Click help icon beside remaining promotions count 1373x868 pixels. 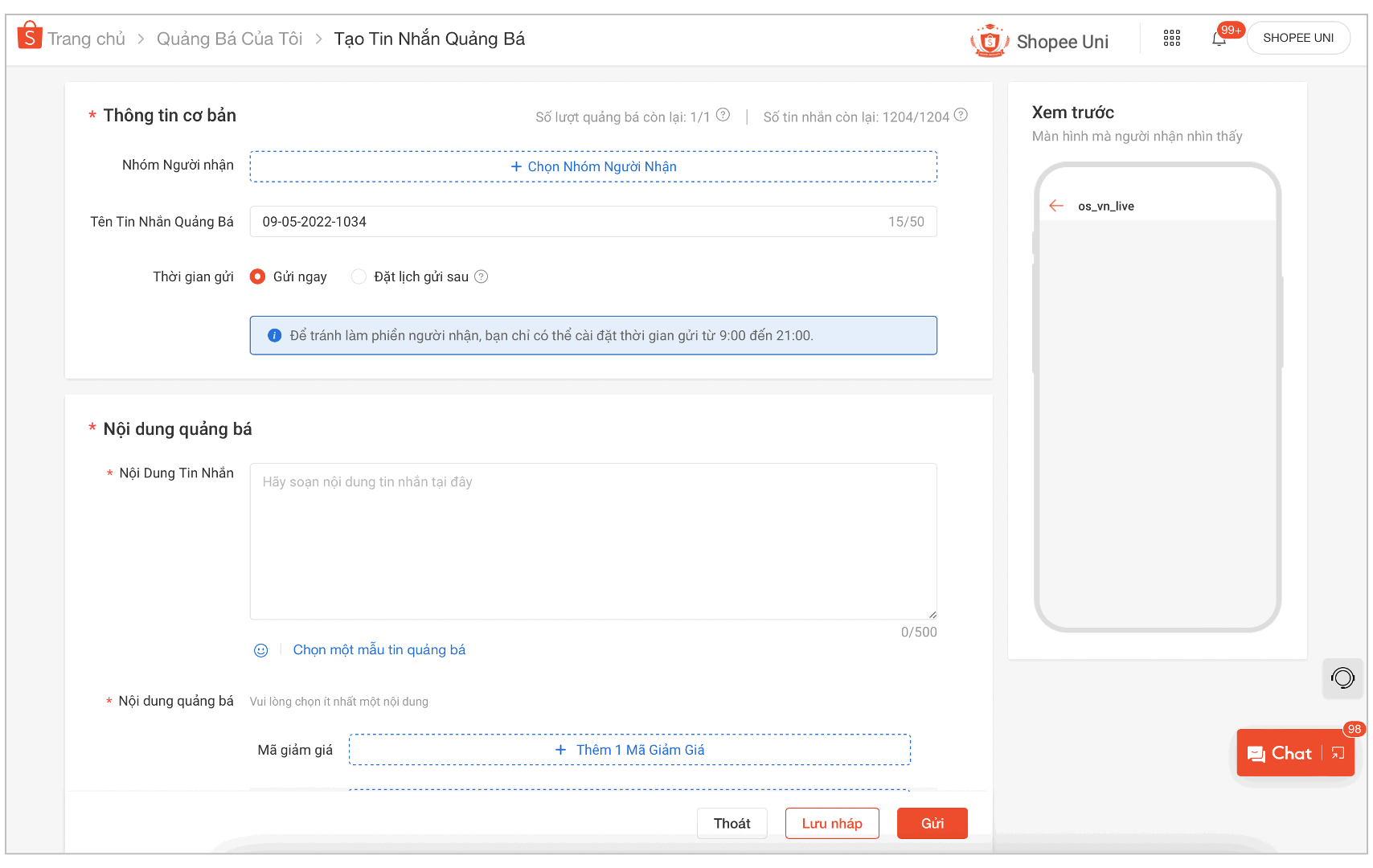click(723, 115)
